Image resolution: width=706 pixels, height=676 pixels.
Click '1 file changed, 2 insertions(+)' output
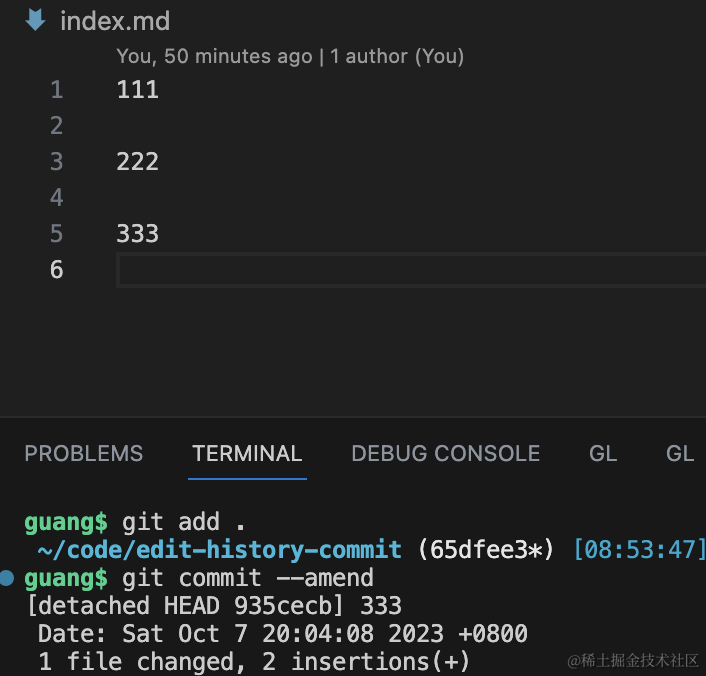coord(254,662)
